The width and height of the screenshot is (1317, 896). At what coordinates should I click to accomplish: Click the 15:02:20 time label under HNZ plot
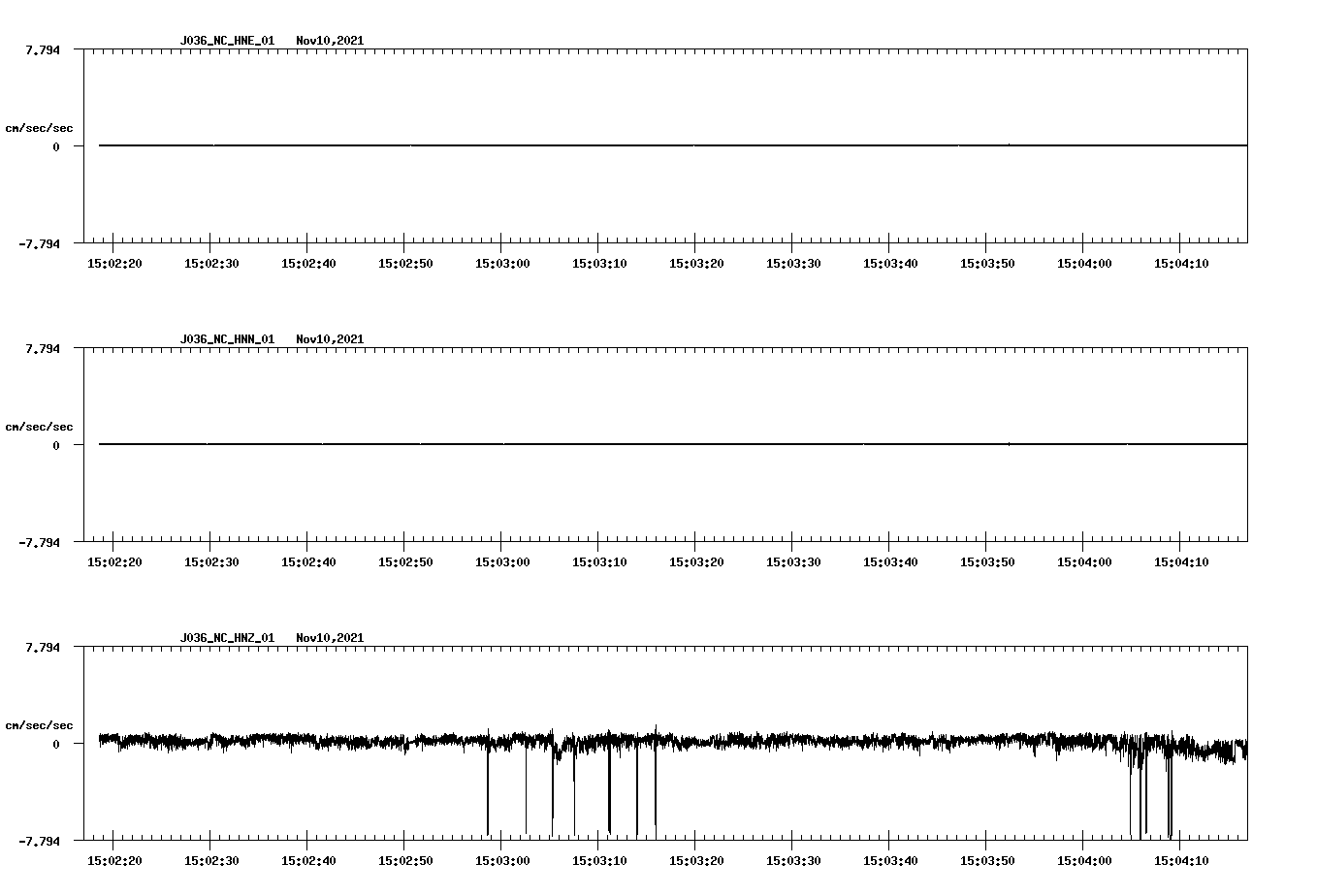[x=114, y=861]
